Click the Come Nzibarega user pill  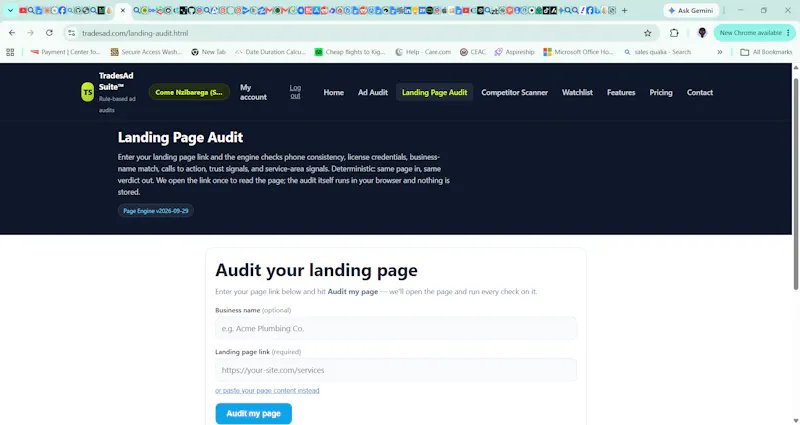[x=189, y=92]
